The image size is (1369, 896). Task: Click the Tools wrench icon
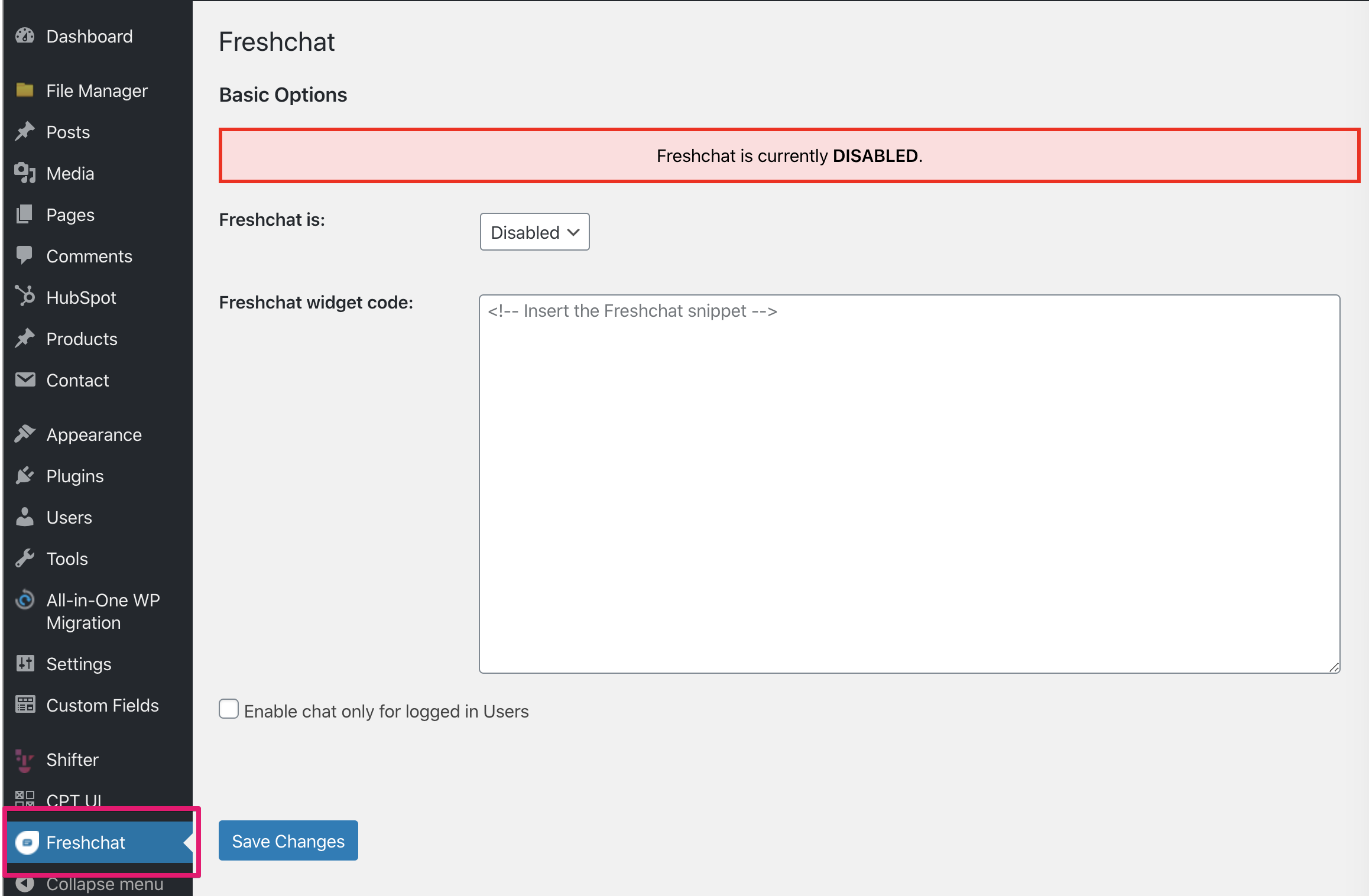coord(25,558)
